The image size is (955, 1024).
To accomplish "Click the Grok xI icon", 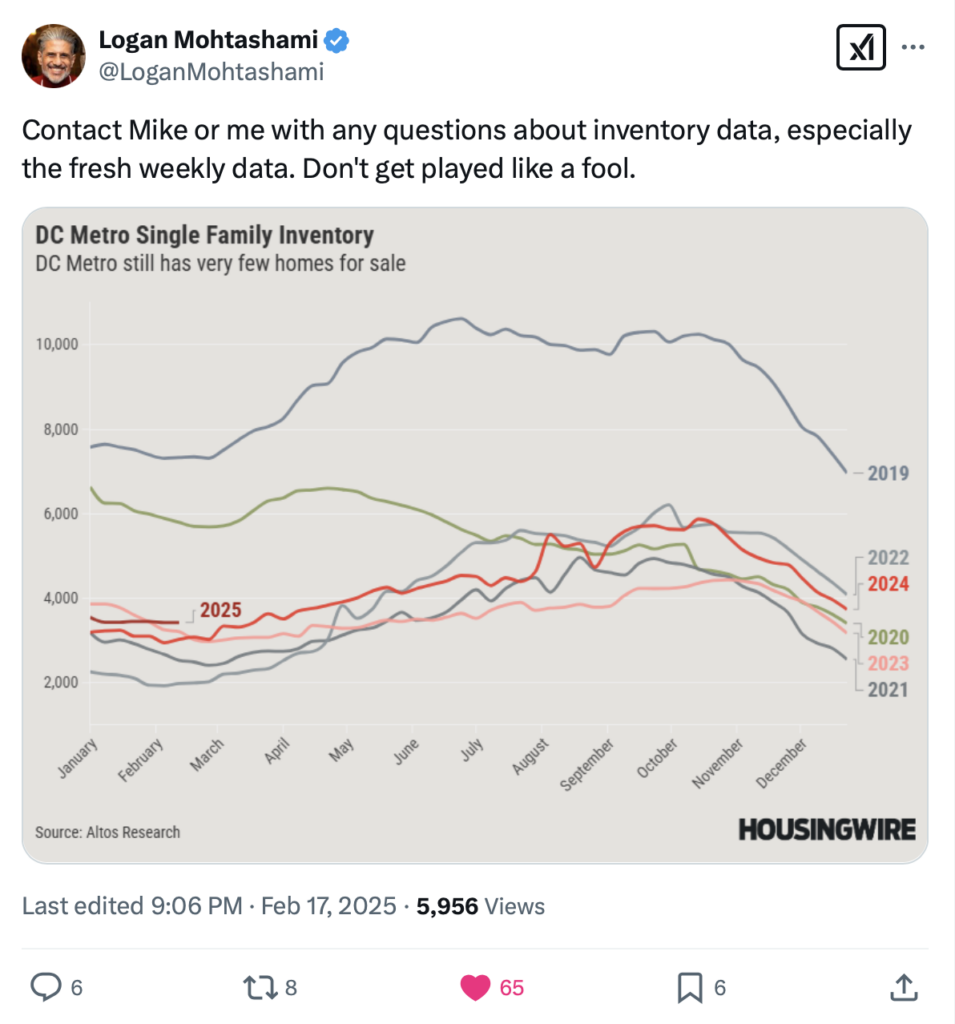I will pyautogui.click(x=861, y=48).
